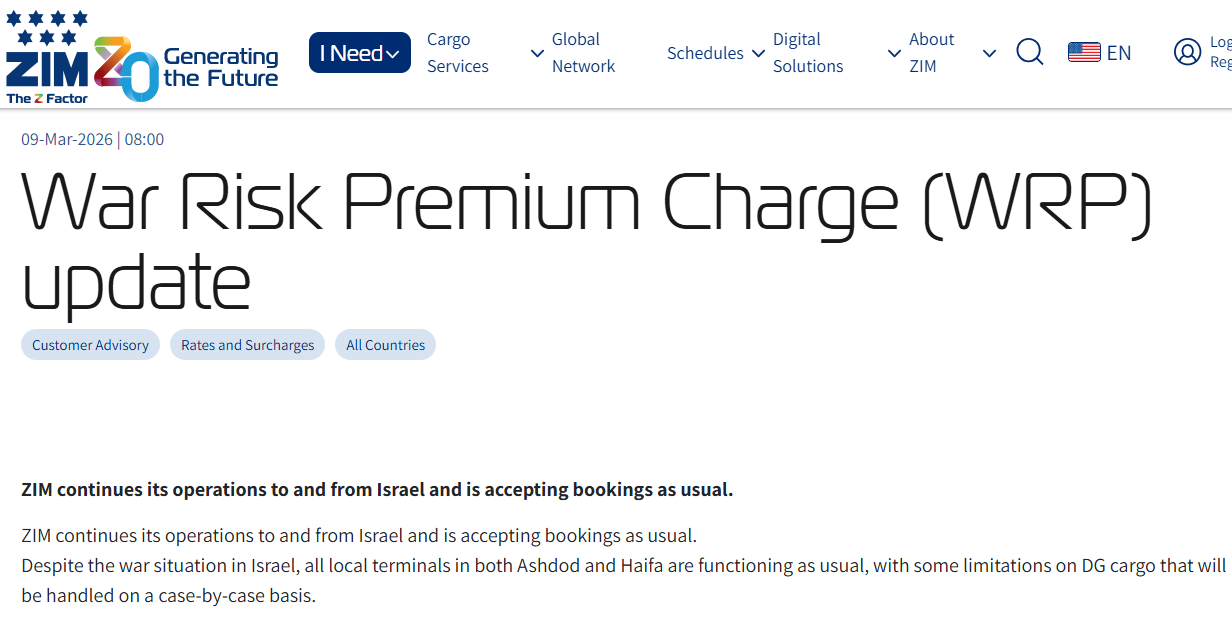Open the I Need dropdown button
This screenshot has height=617, width=1232.
pyautogui.click(x=359, y=53)
